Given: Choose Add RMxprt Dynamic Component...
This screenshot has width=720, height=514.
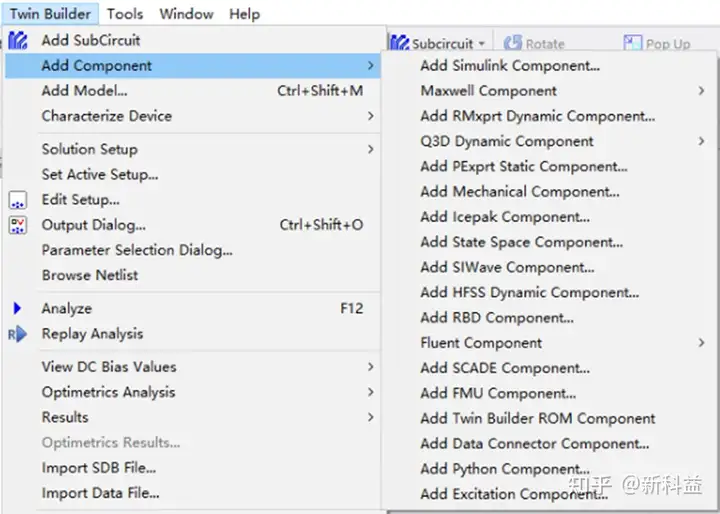Looking at the screenshot, I should click(550, 116).
